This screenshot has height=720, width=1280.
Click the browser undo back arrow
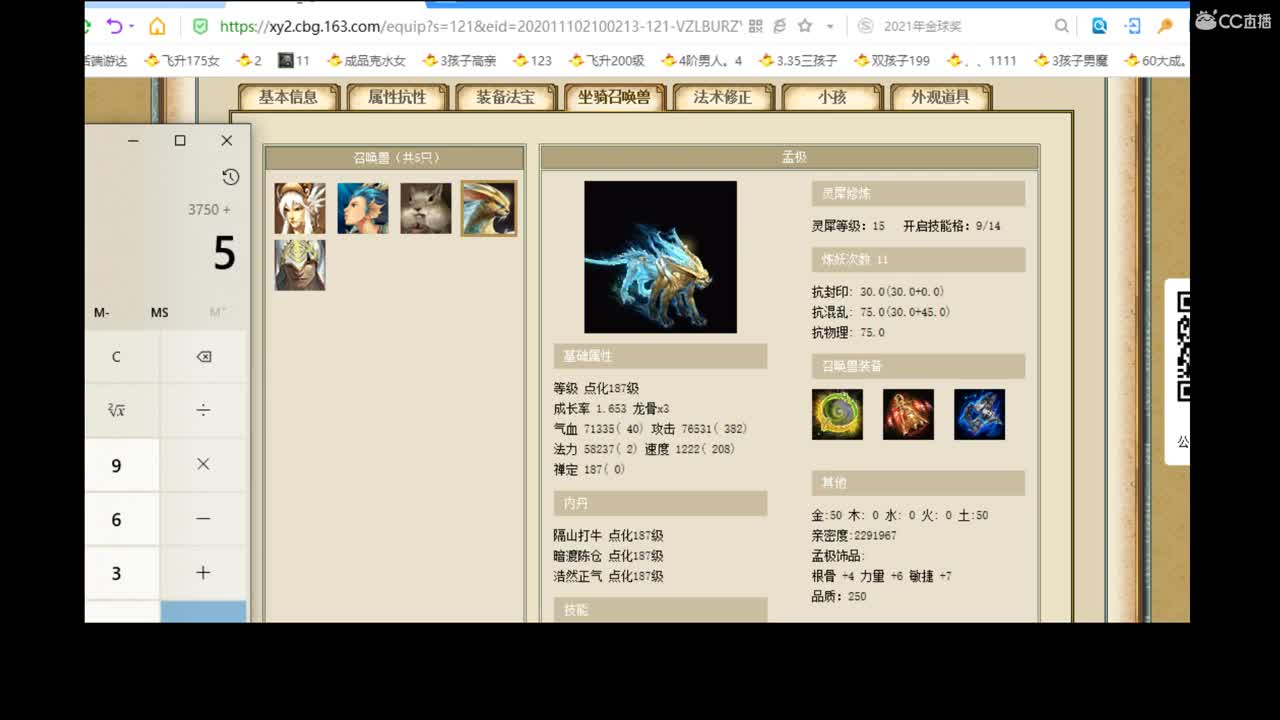115,26
